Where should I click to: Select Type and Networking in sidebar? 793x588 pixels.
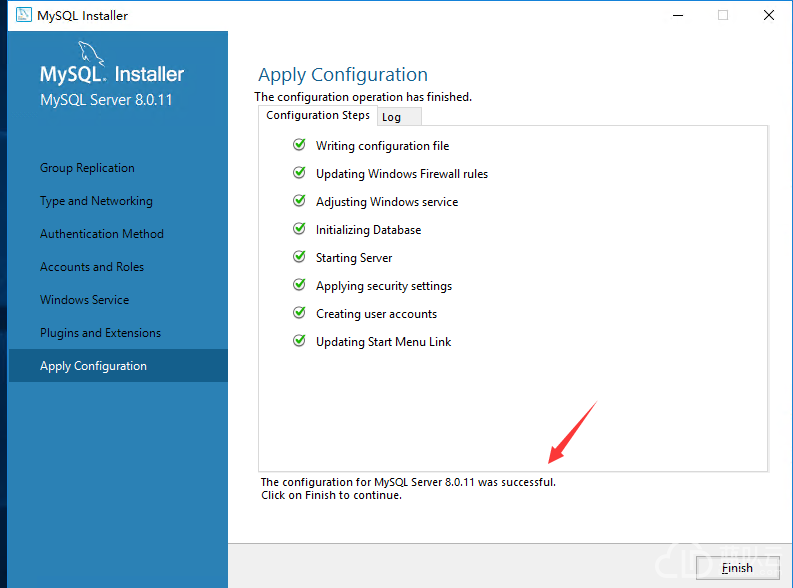[x=96, y=201]
